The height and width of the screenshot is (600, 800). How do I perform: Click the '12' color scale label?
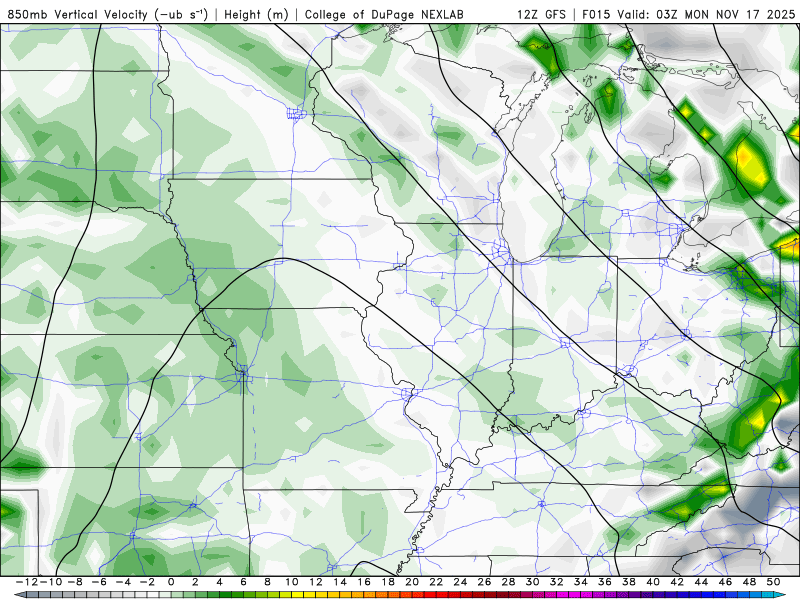point(316,582)
